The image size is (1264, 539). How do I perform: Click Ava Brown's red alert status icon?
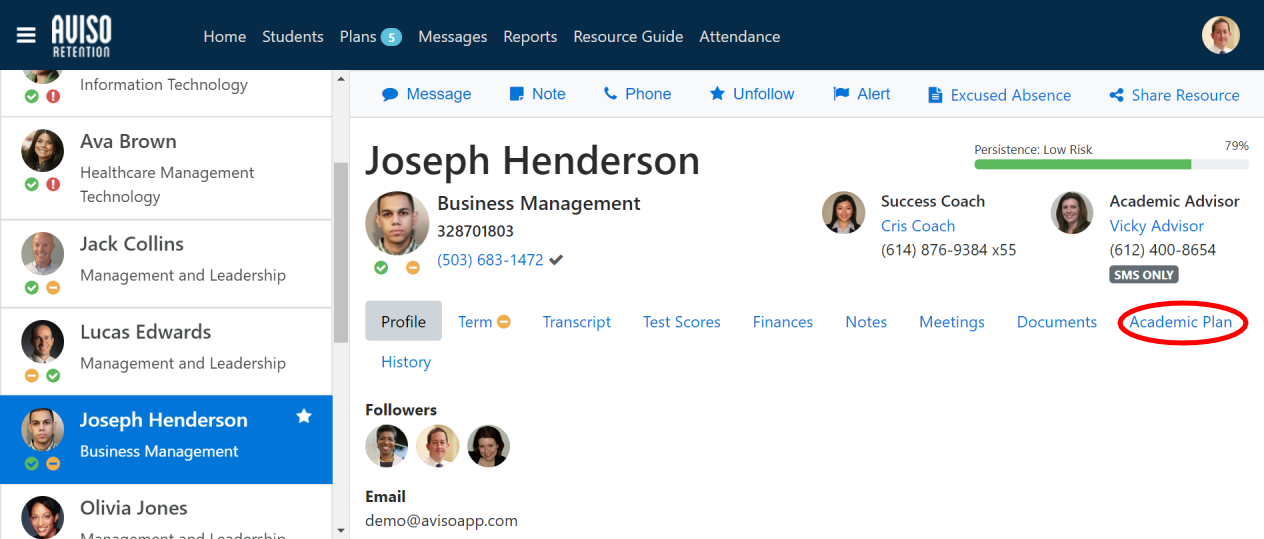pos(53,184)
